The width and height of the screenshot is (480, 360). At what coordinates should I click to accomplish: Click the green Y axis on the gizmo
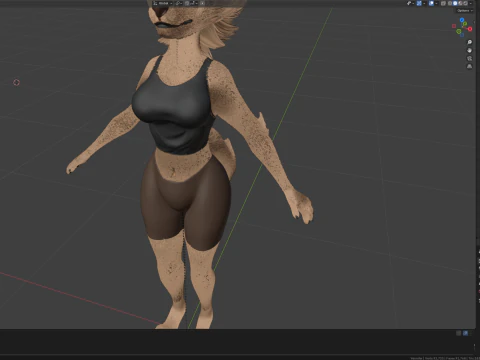pos(465,24)
